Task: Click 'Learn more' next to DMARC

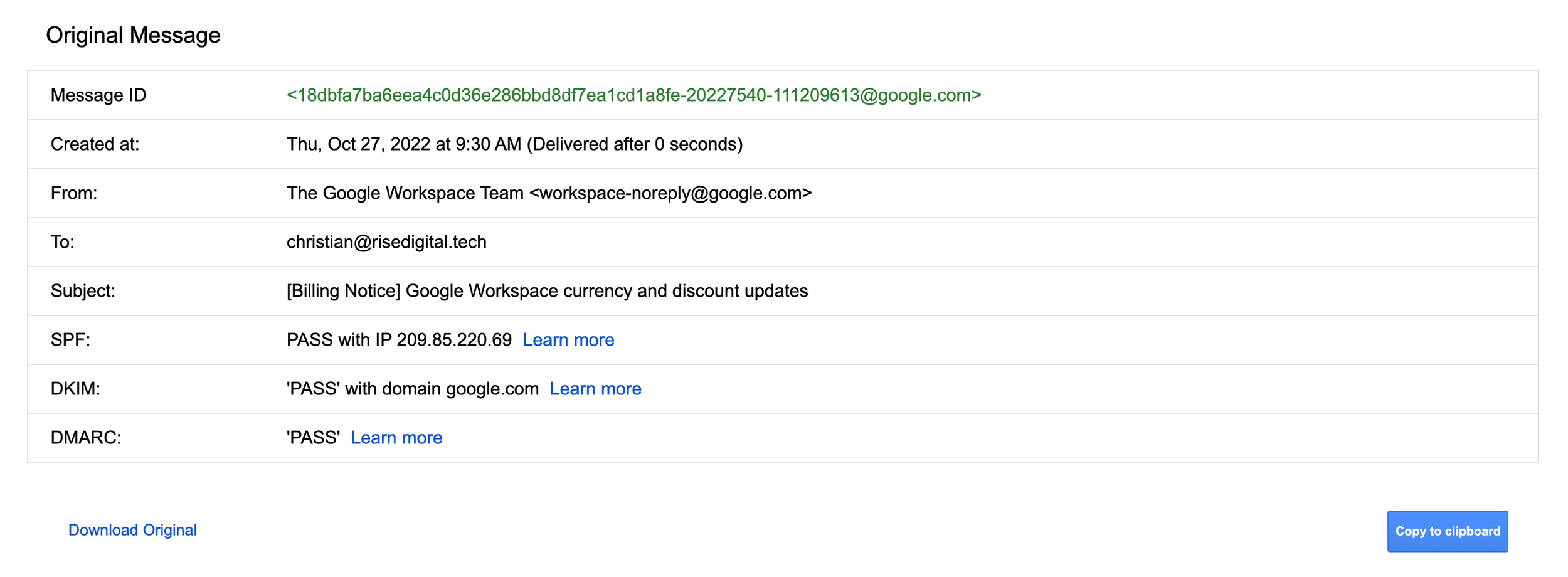Action: tap(396, 437)
